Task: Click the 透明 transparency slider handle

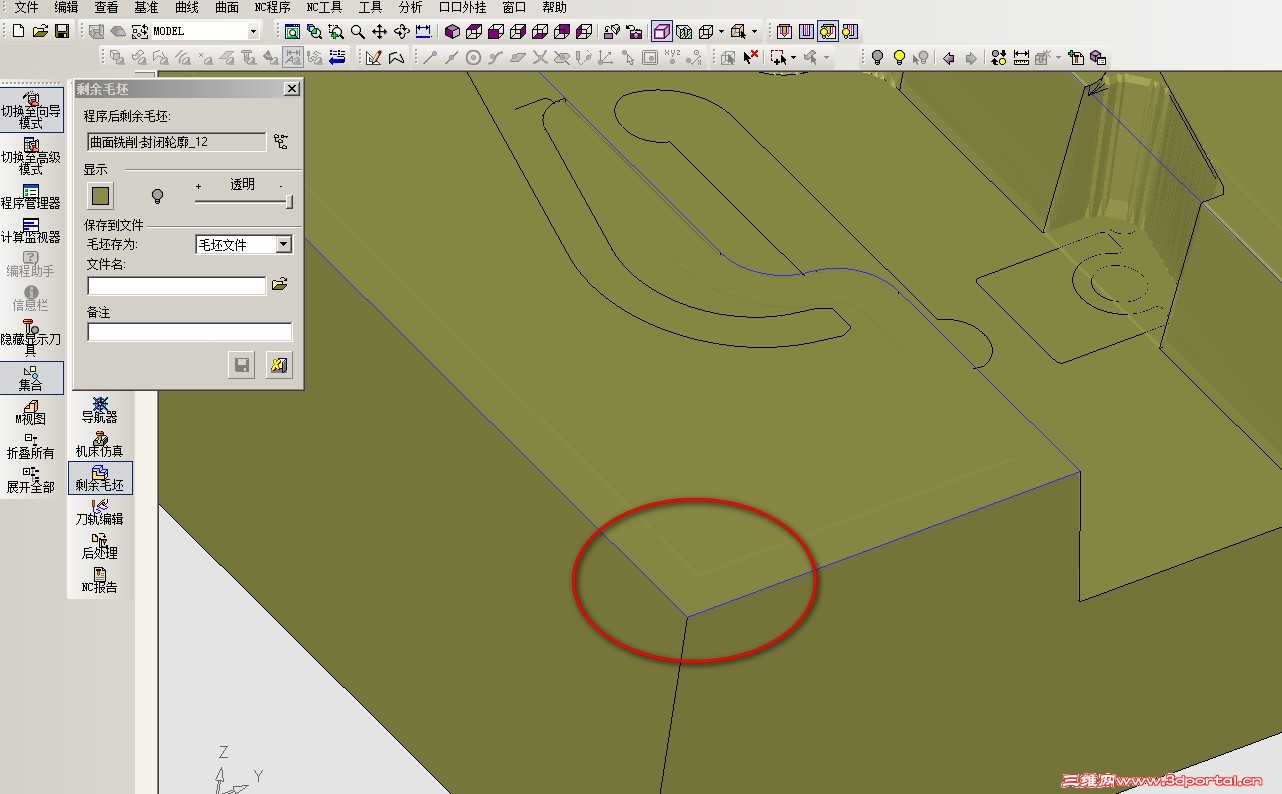Action: [289, 201]
